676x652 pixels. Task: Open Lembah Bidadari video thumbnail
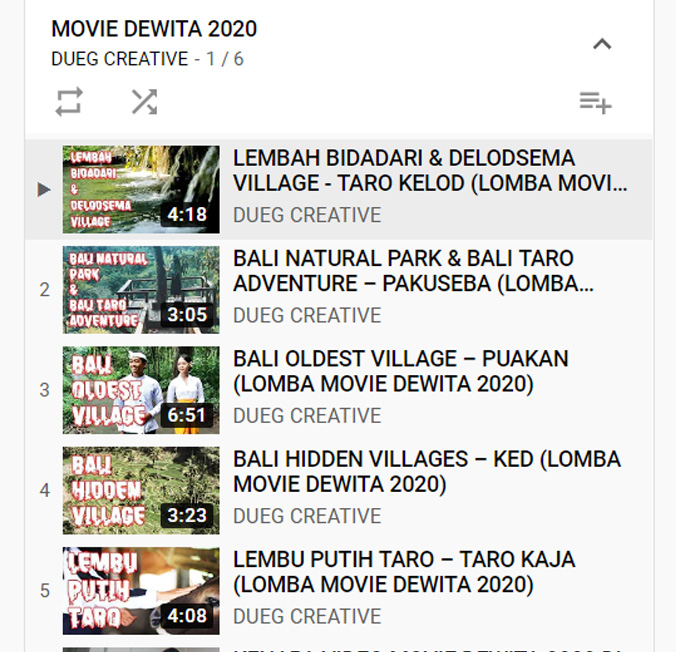pos(141,189)
